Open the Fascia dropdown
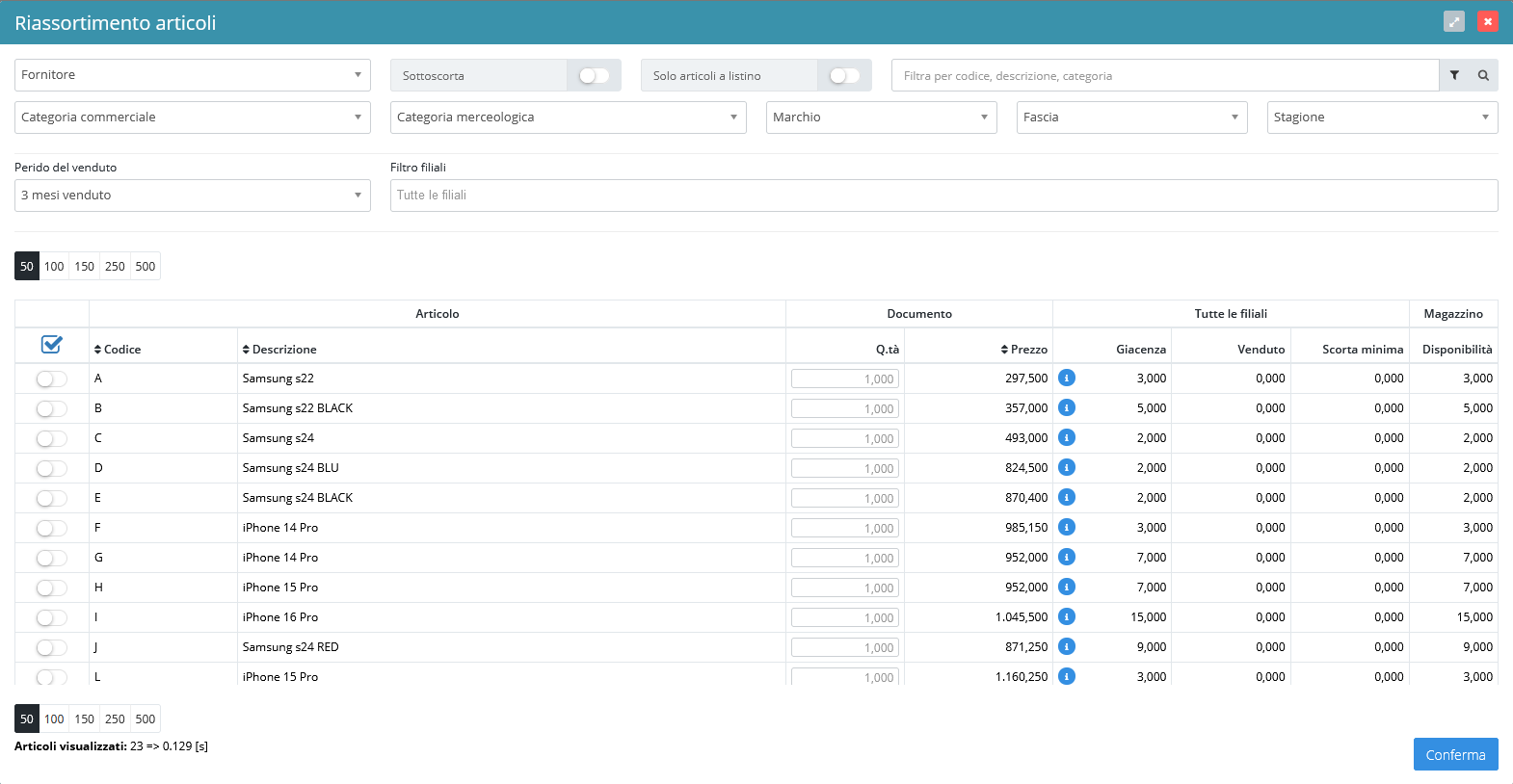Image resolution: width=1513 pixels, height=784 pixels. (1132, 118)
